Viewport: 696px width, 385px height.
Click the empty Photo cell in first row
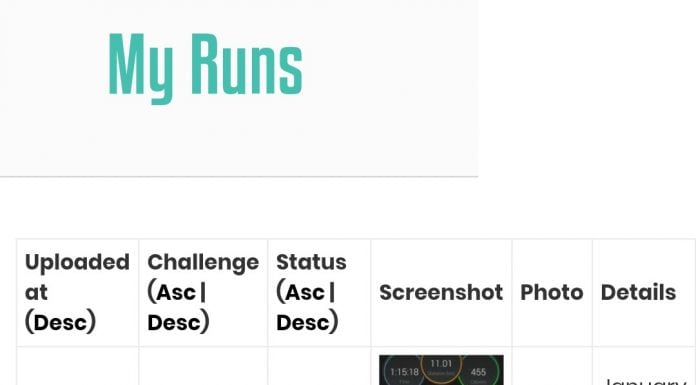[x=552, y=366]
